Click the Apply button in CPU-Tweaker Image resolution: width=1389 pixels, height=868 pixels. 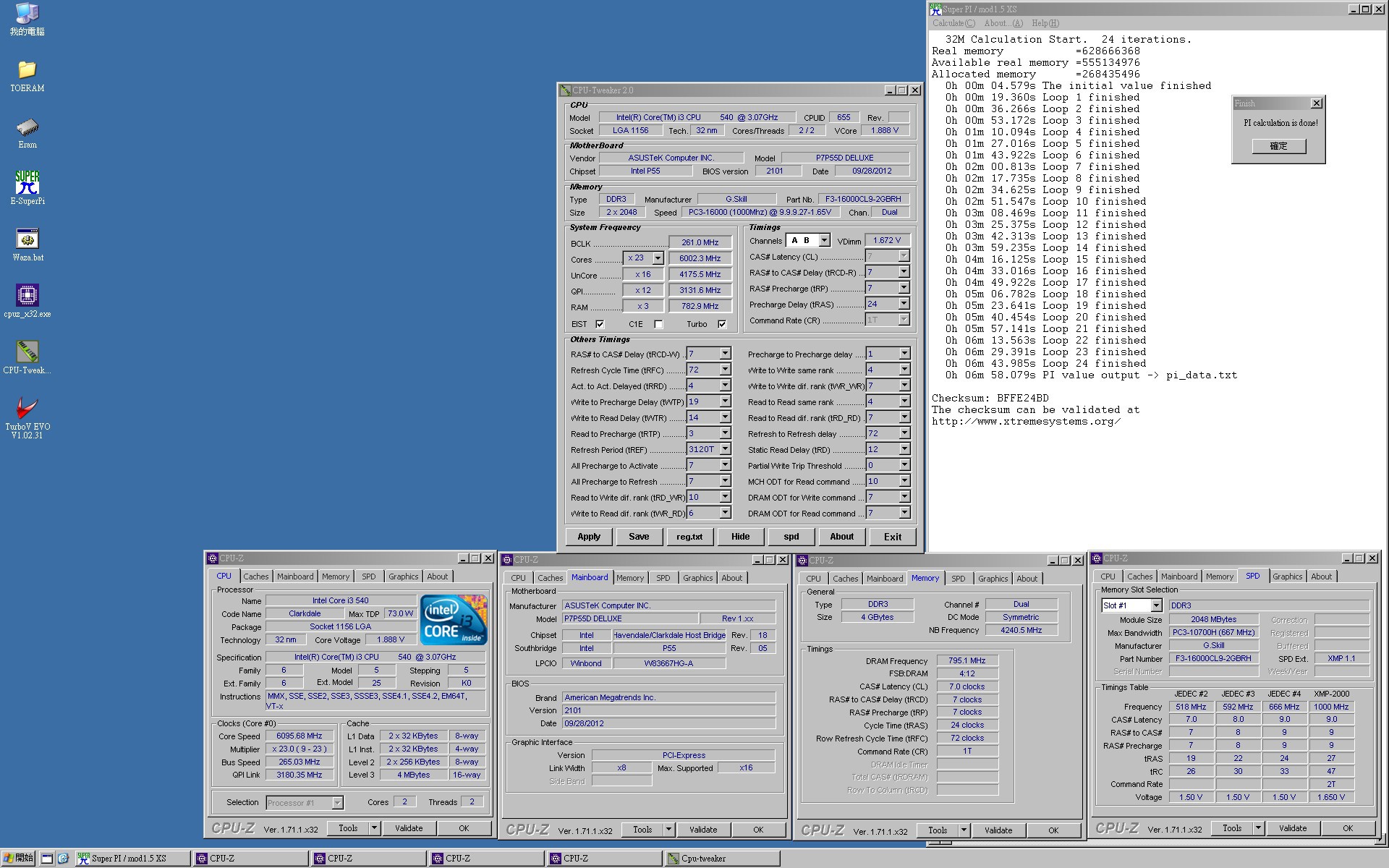coord(589,537)
